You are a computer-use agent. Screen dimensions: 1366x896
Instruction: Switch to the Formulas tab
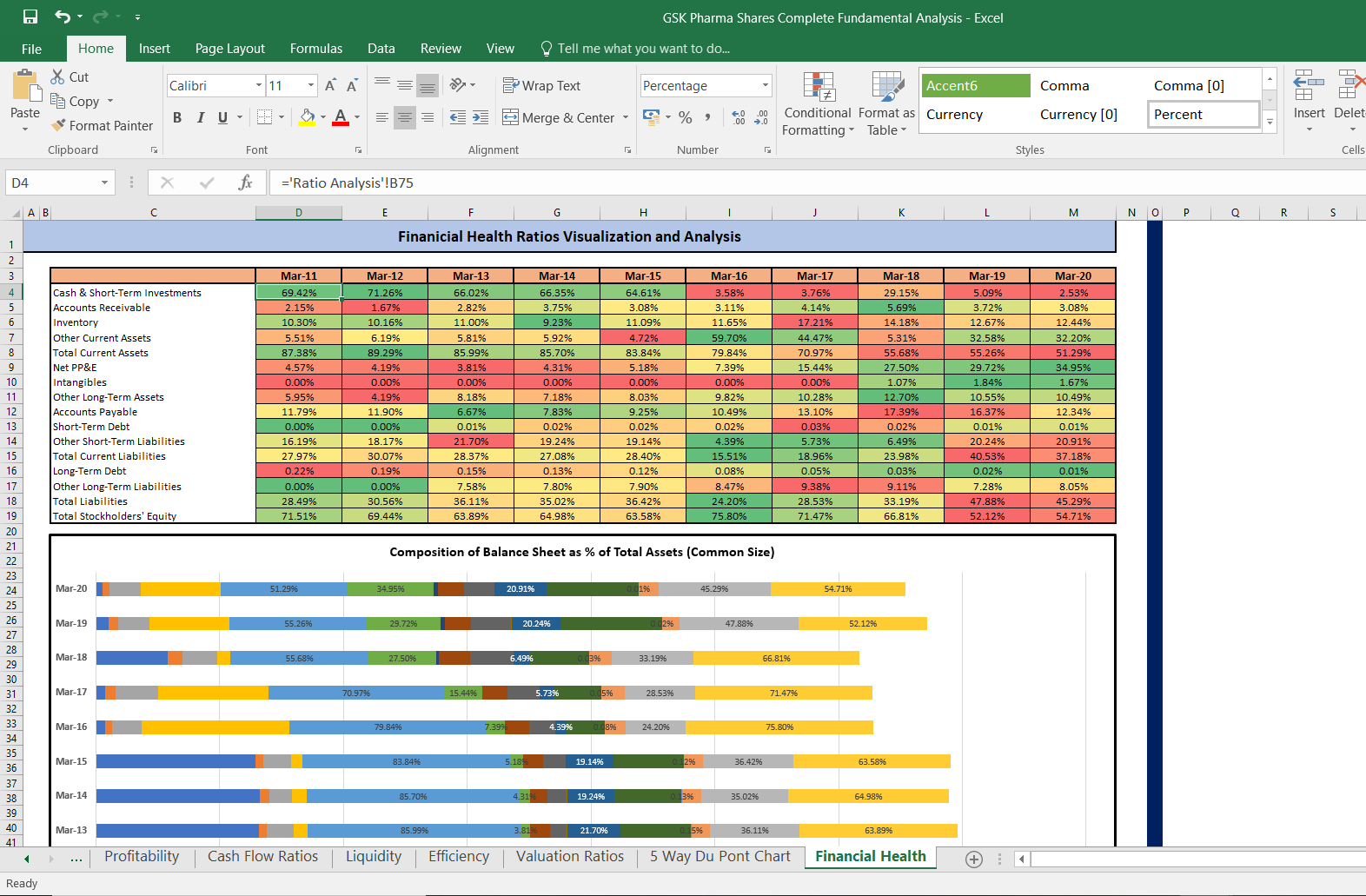tap(316, 49)
